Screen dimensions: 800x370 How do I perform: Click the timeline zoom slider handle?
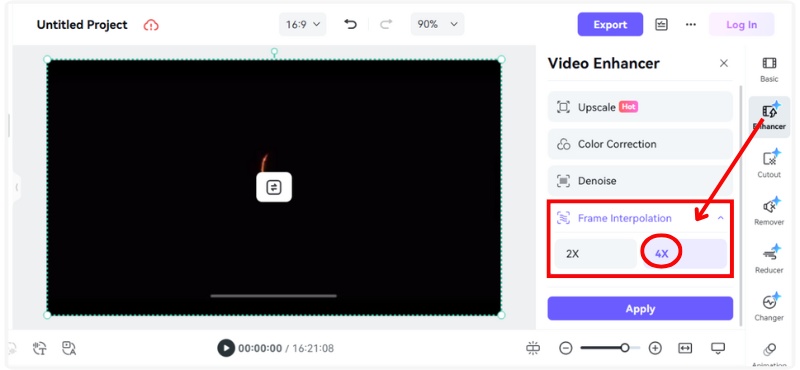pyautogui.click(x=624, y=348)
